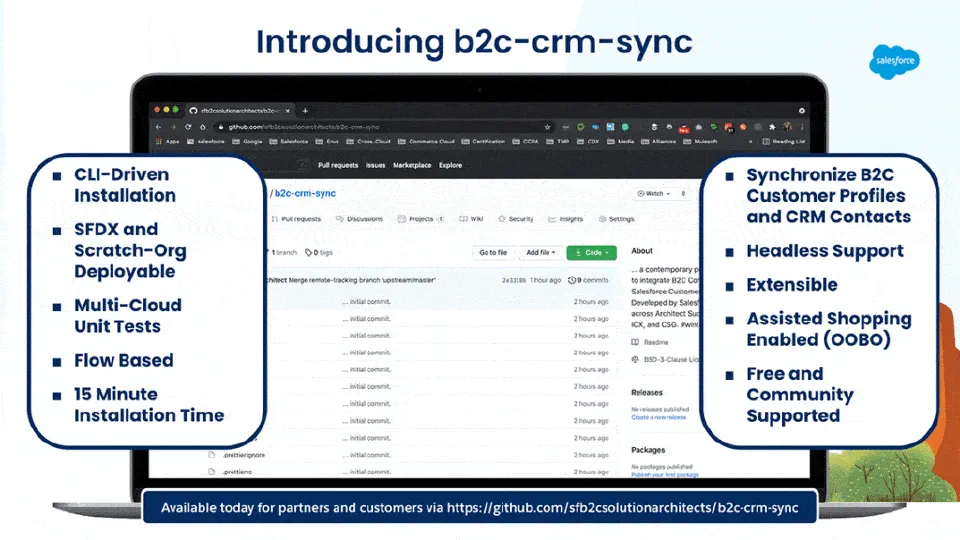Click the Salesforce cloud logo

pos(894,62)
